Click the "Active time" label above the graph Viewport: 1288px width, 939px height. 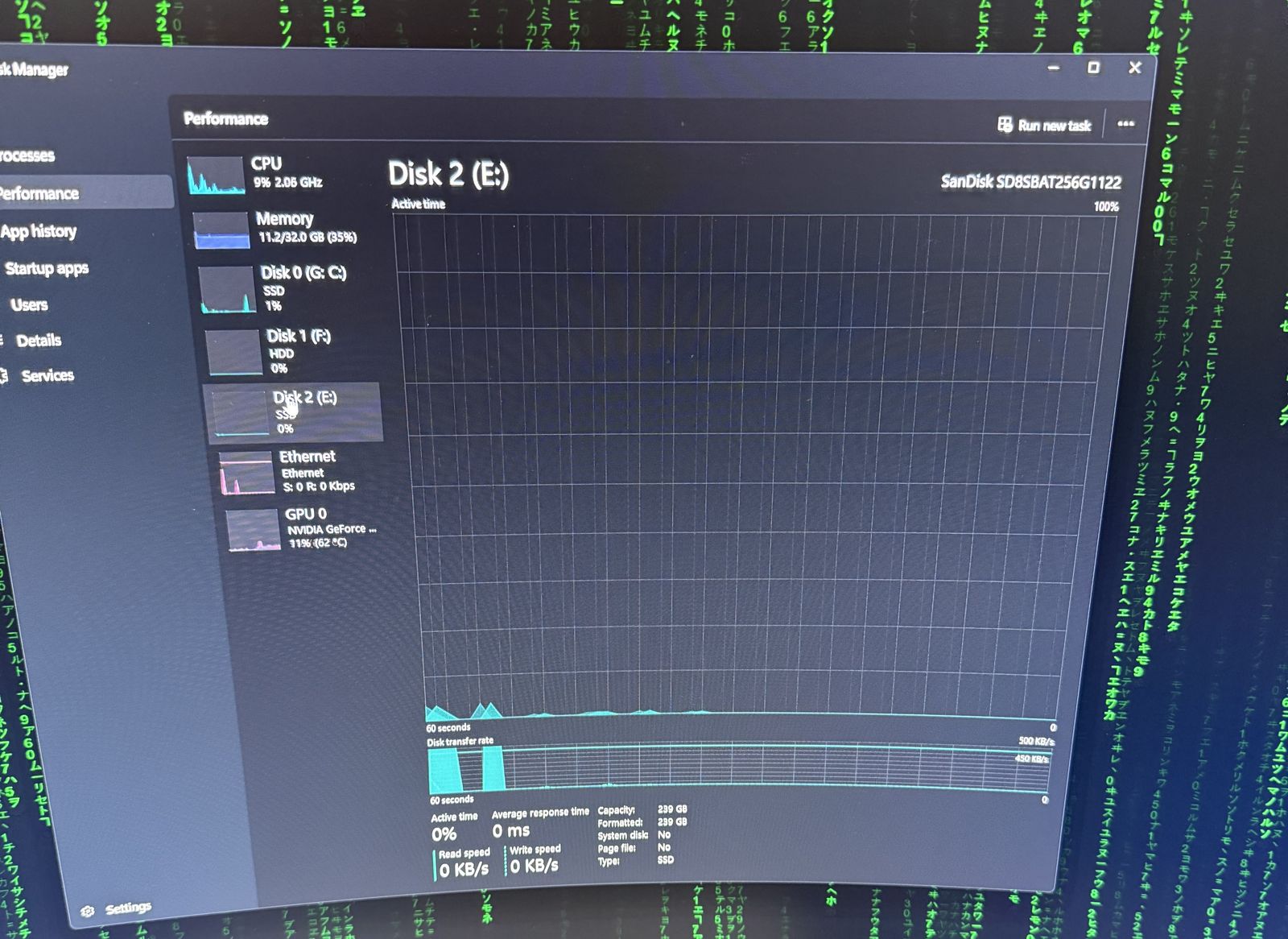coord(418,204)
